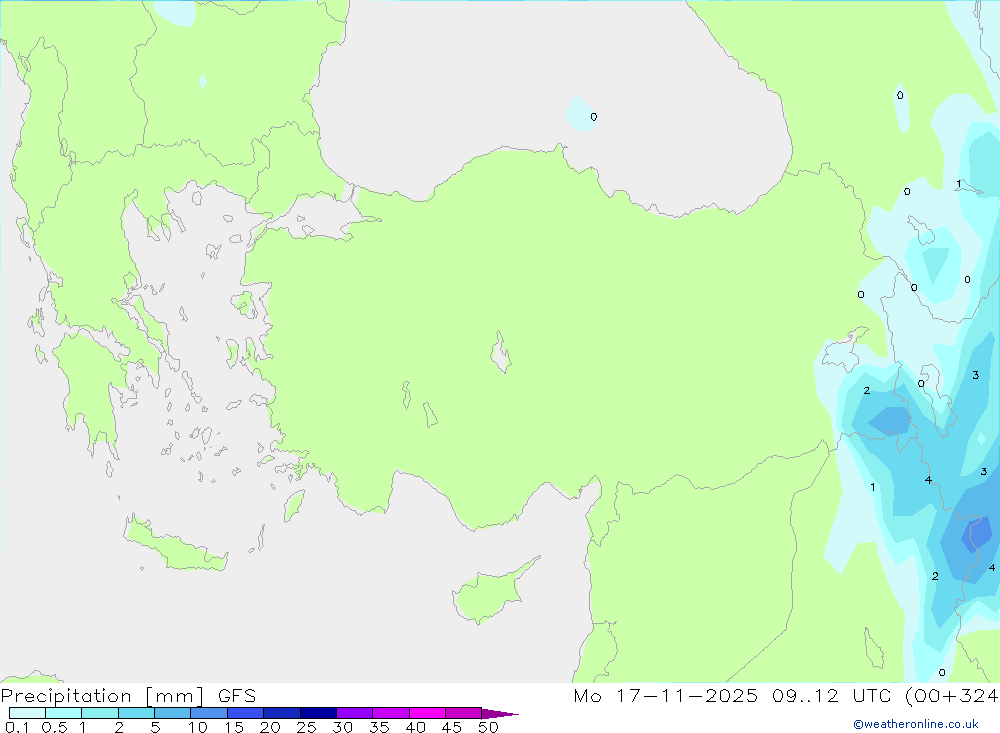Select the 40–45 mm magenta legend swatch
Image resolution: width=1000 pixels, height=733 pixels.
point(427,713)
